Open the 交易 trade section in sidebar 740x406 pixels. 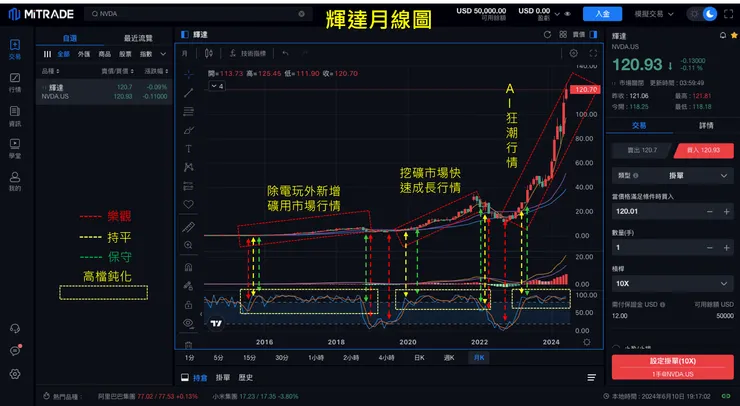coord(15,50)
